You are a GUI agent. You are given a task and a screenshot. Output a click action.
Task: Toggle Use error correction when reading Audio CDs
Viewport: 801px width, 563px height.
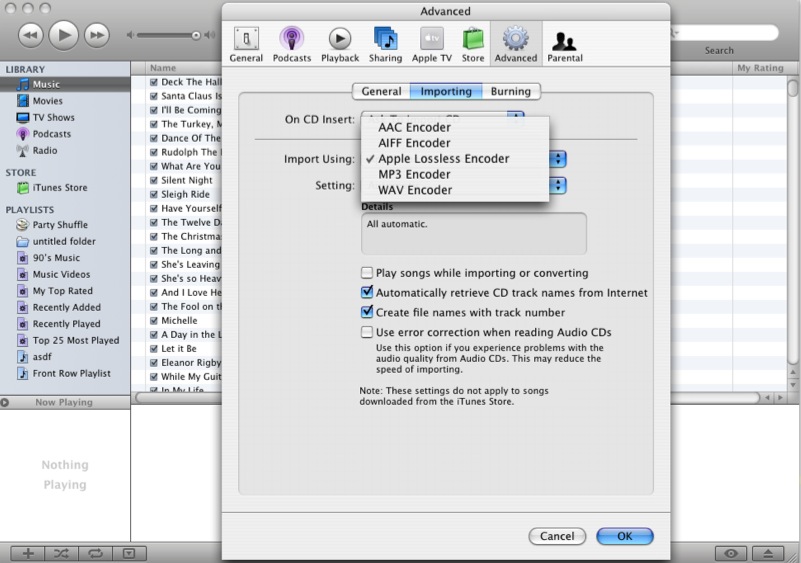click(367, 333)
